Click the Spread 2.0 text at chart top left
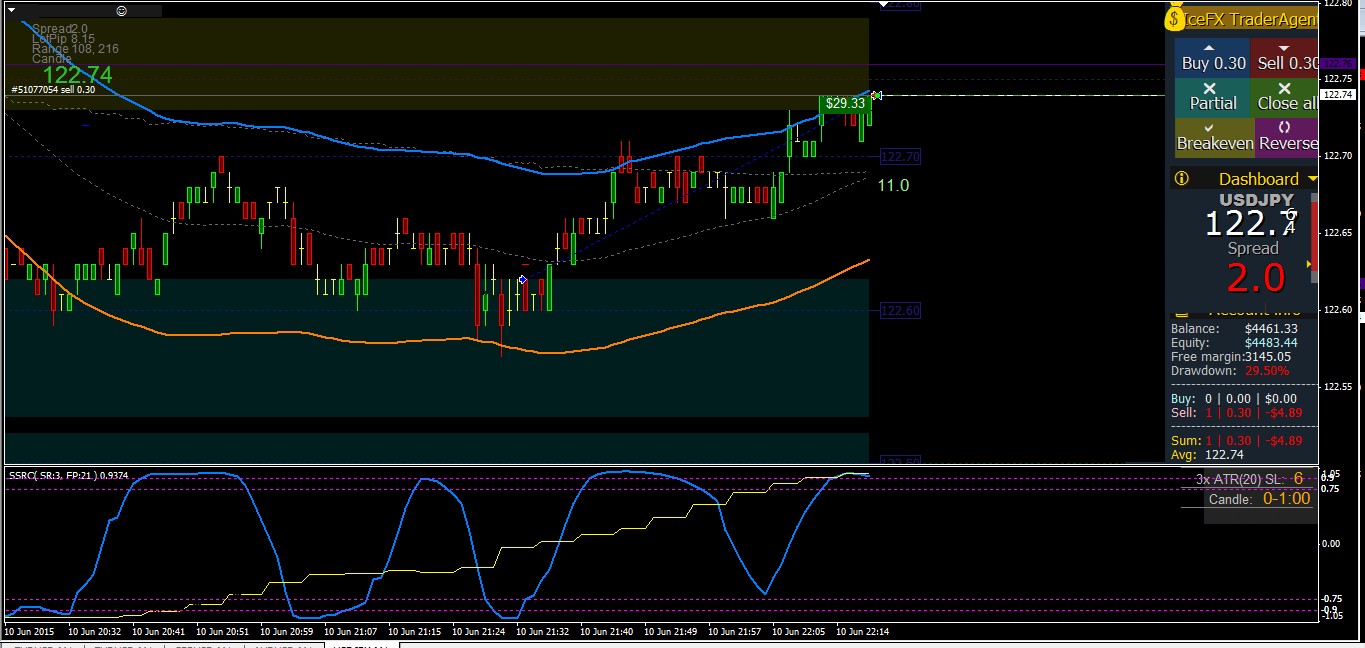The width and height of the screenshot is (1365, 648). [x=60, y=29]
